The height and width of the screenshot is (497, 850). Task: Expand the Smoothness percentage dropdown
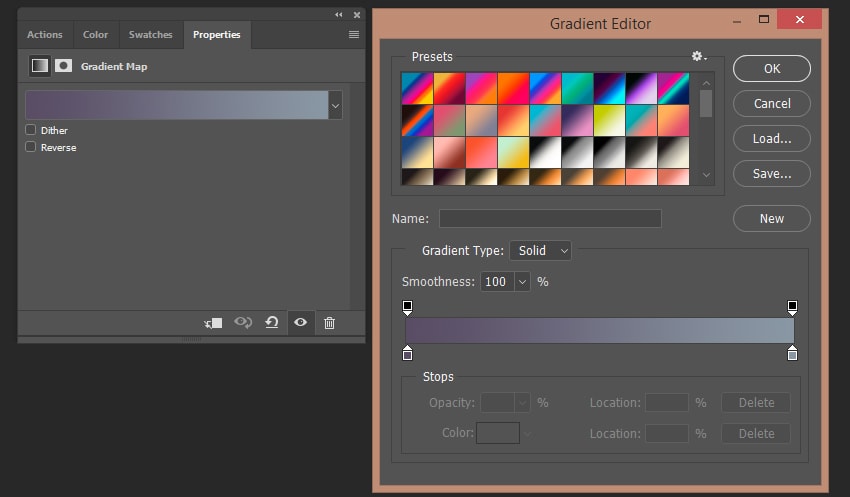(522, 282)
